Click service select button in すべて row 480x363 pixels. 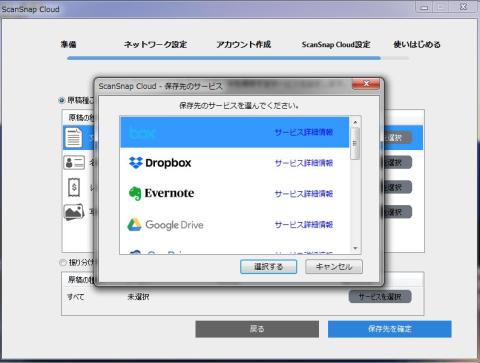pyautogui.click(x=380, y=296)
